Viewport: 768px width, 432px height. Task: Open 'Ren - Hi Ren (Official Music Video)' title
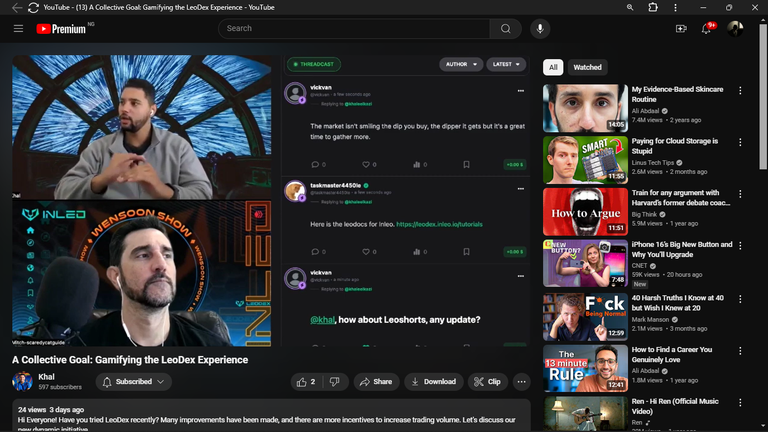coord(675,406)
